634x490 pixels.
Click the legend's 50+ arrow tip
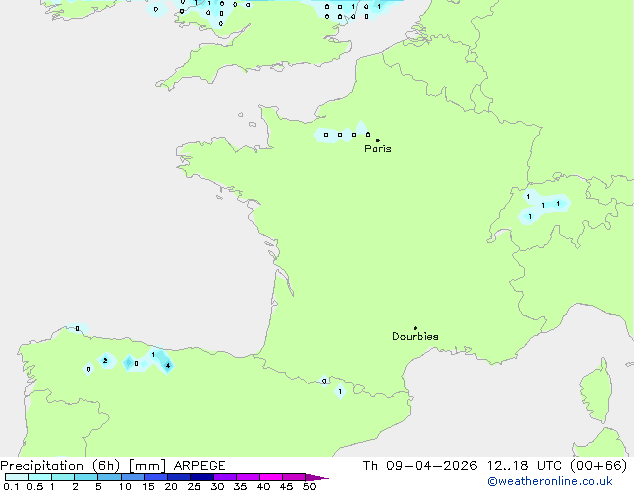[x=317, y=477]
